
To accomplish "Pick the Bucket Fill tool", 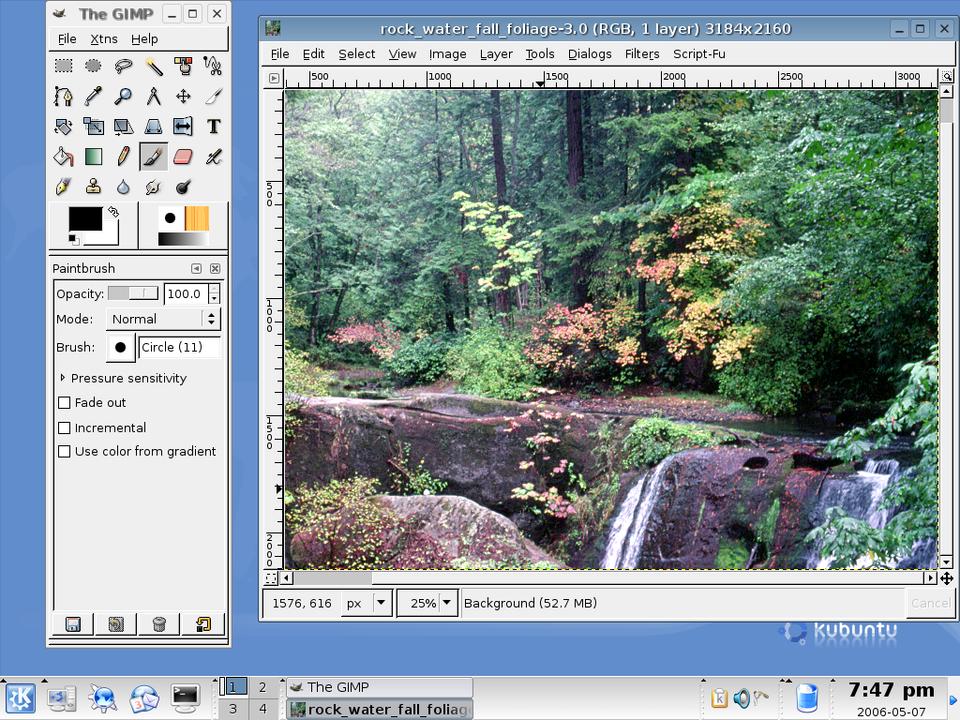I will tap(63, 156).
